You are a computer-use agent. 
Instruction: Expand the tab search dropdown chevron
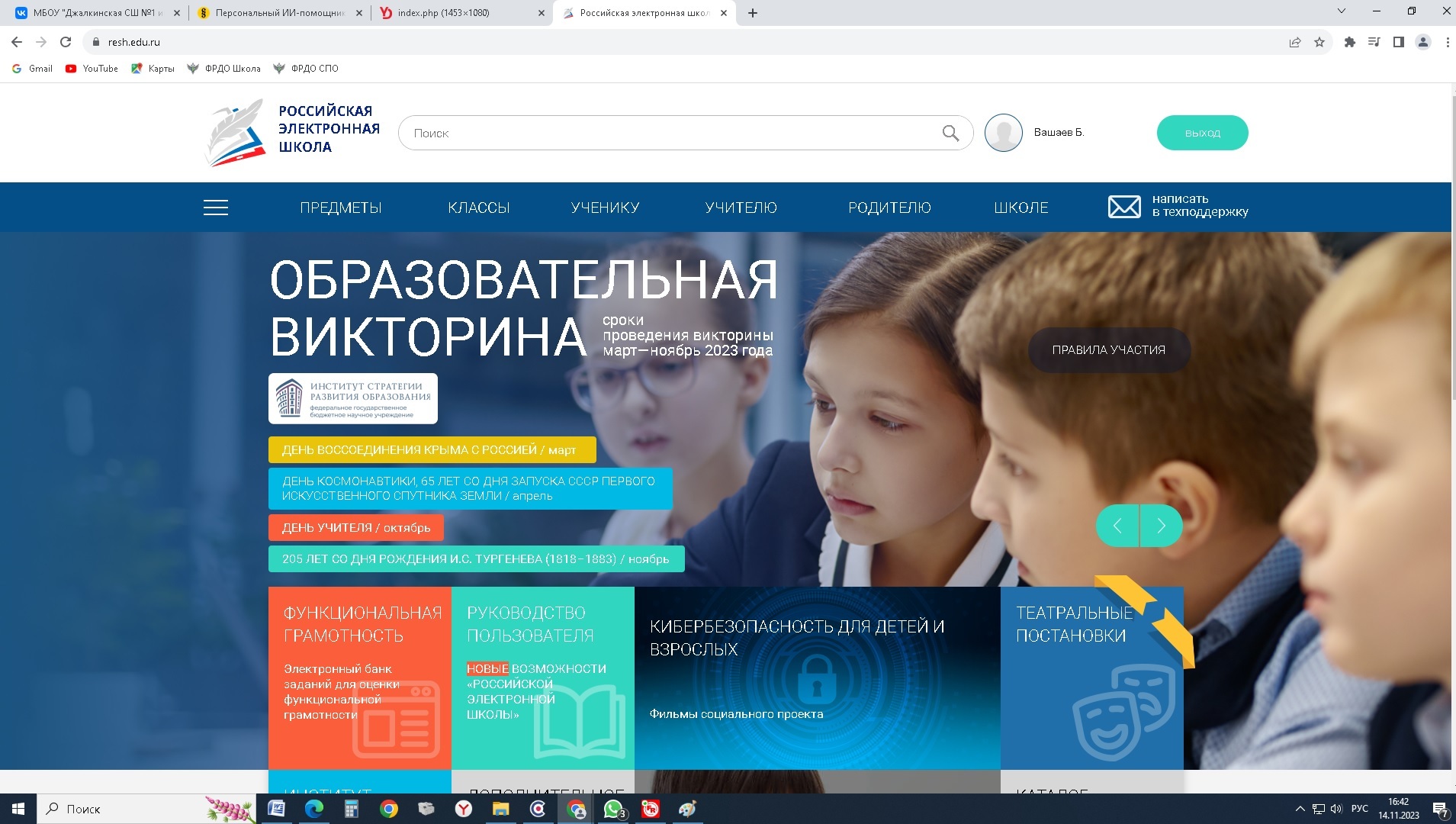1341,11
